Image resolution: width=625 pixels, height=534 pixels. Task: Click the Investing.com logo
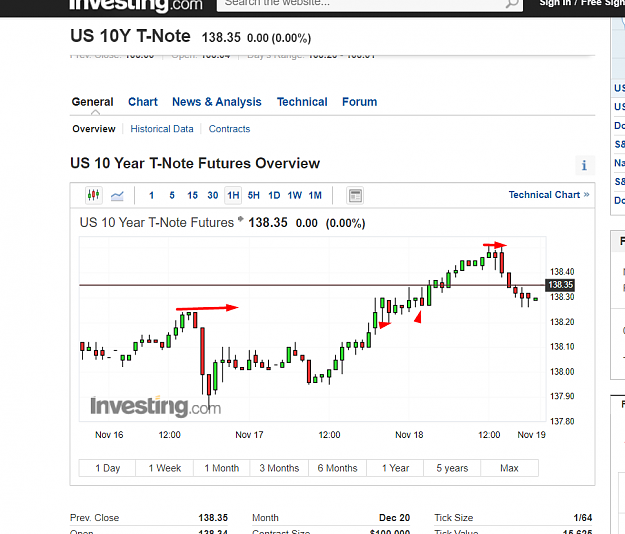[136, 5]
